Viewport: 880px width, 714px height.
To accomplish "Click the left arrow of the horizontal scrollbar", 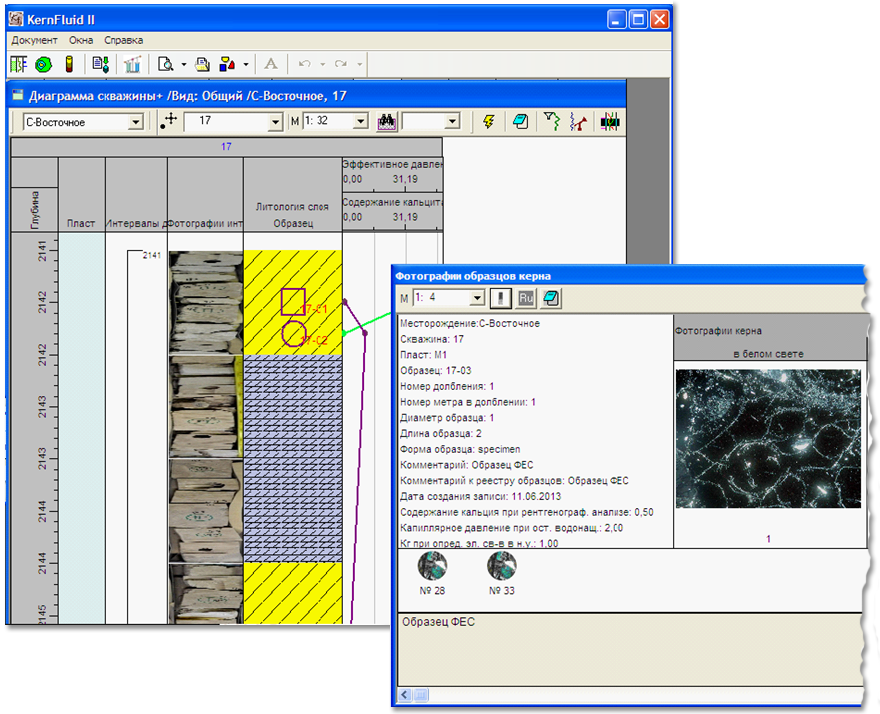I will click(x=405, y=695).
